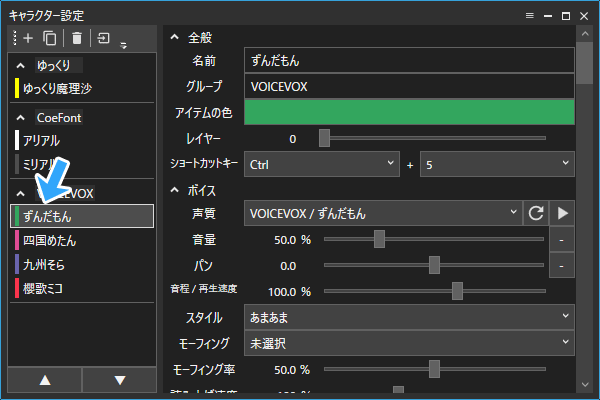Click scrollbar down arrow in settings panel
The height and width of the screenshot is (400, 600).
point(585,384)
